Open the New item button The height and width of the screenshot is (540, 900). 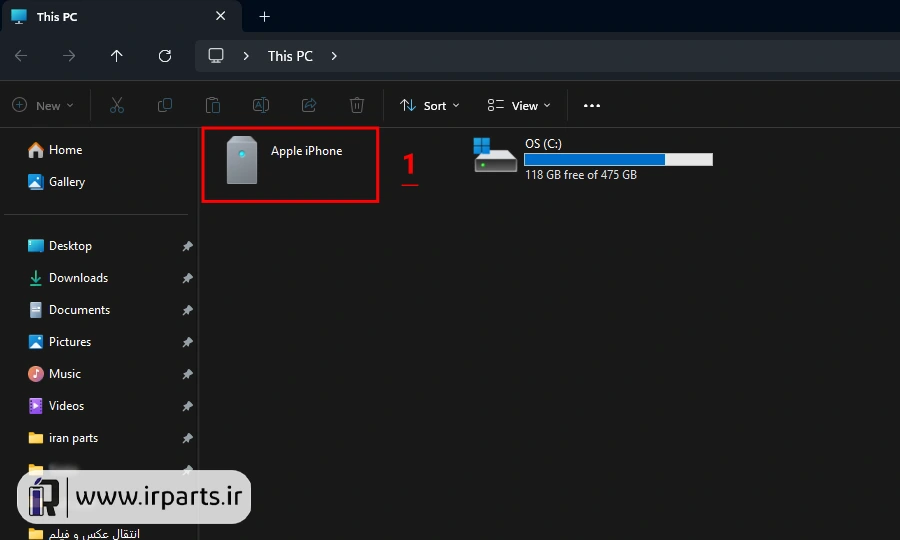pyautogui.click(x=43, y=106)
